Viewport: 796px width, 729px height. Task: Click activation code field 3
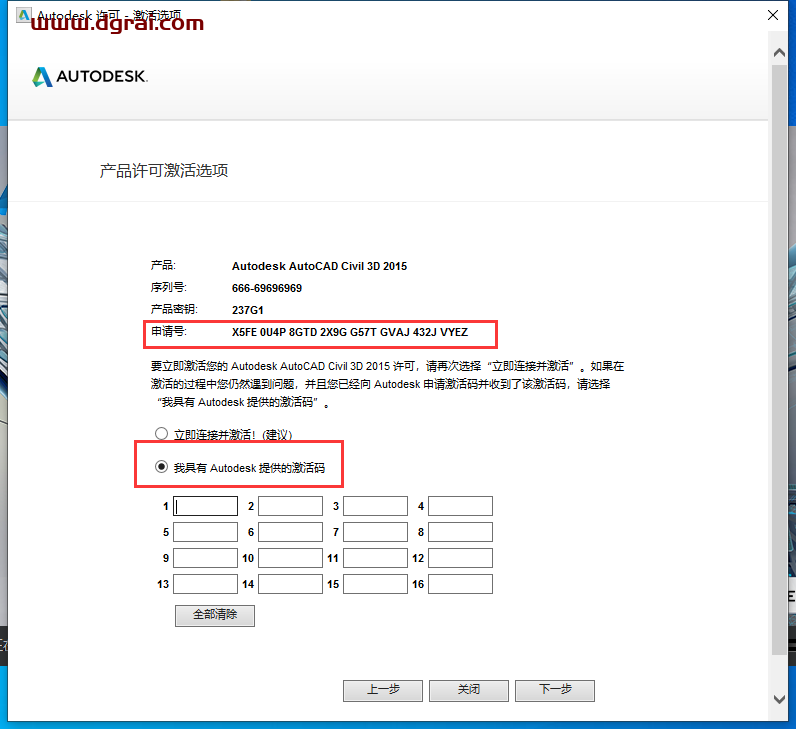[376, 506]
